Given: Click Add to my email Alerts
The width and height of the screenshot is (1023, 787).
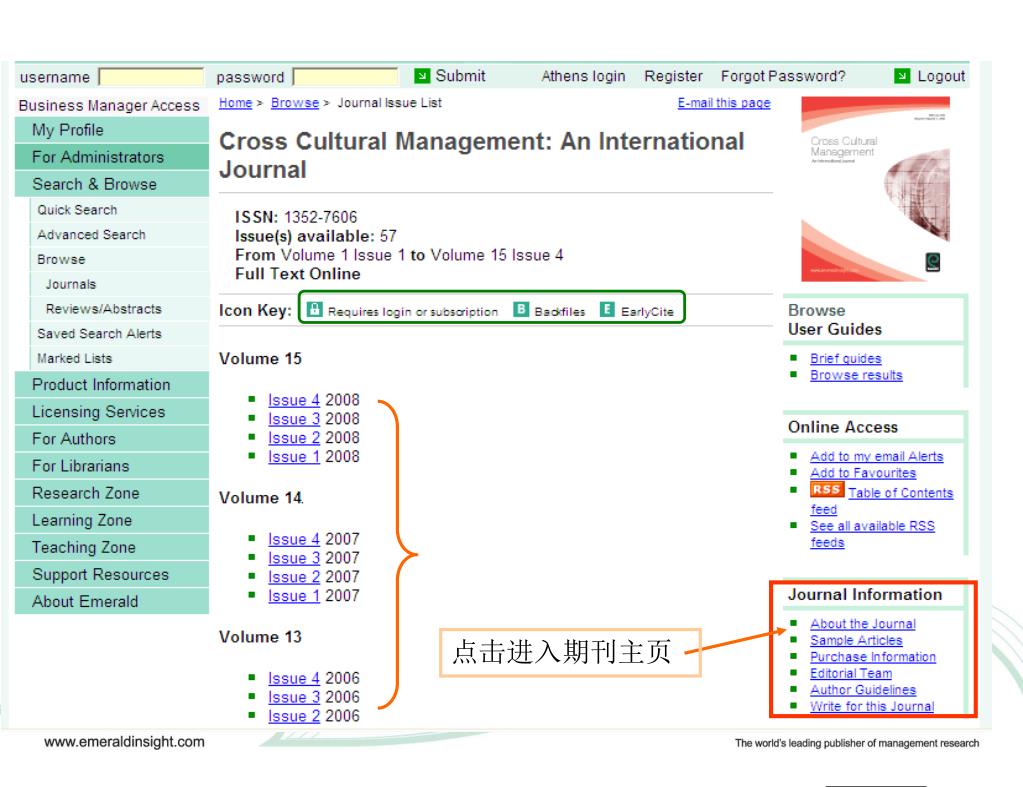Looking at the screenshot, I should click(876, 457).
